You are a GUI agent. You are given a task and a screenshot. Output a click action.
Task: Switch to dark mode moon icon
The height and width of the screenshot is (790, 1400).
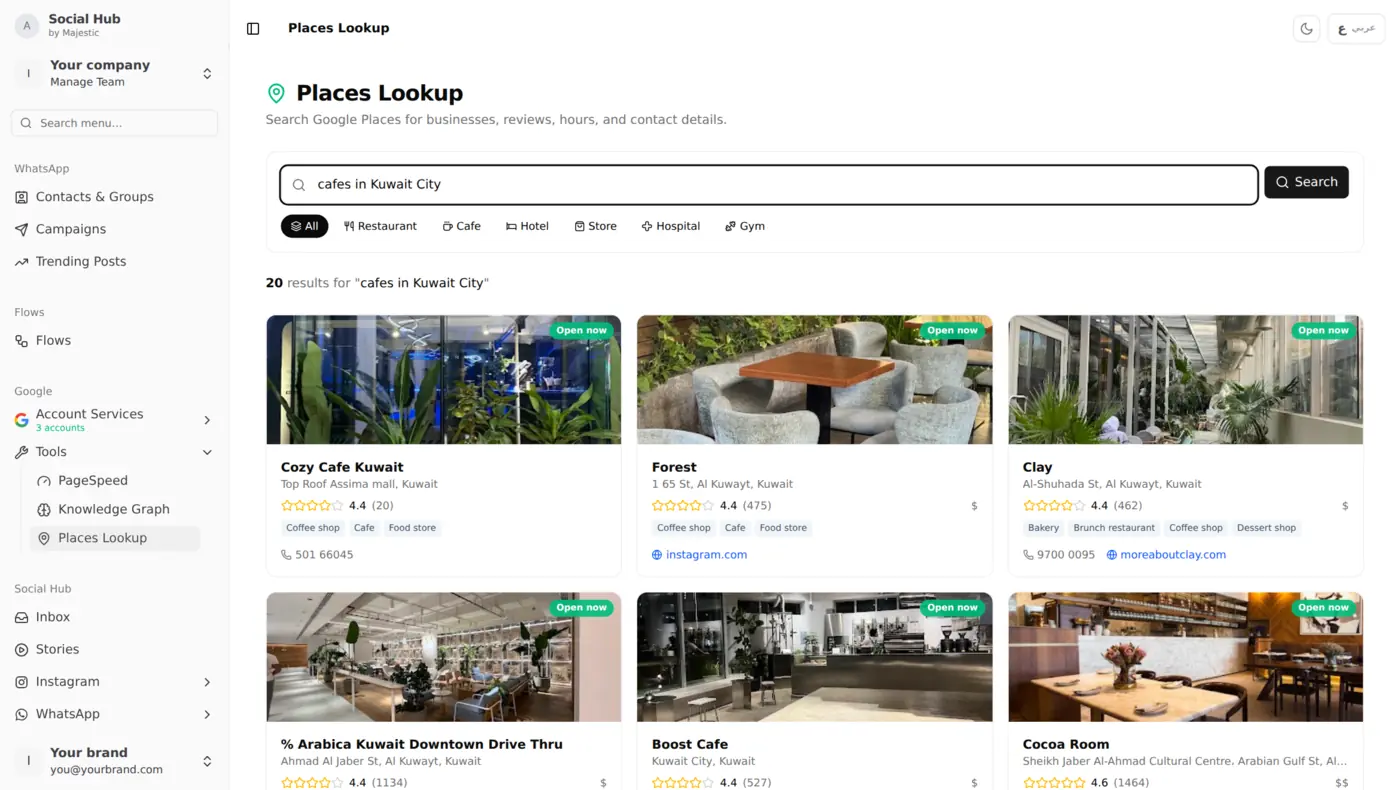(x=1306, y=28)
